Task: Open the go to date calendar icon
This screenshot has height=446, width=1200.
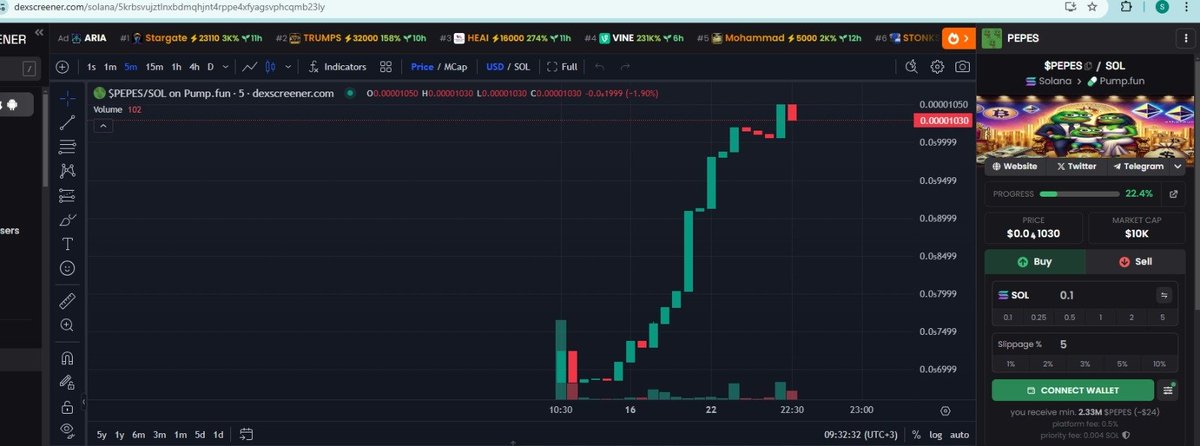Action: [246, 434]
